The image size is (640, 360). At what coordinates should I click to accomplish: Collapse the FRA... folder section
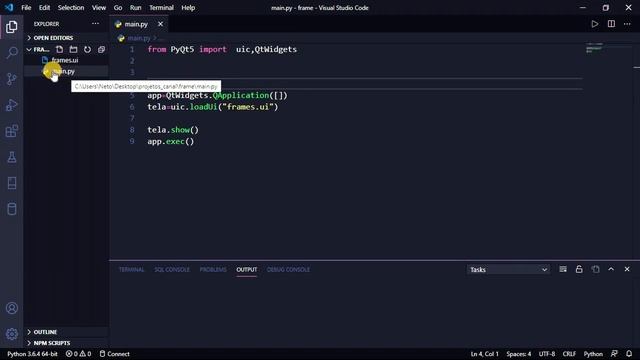tap(38, 49)
